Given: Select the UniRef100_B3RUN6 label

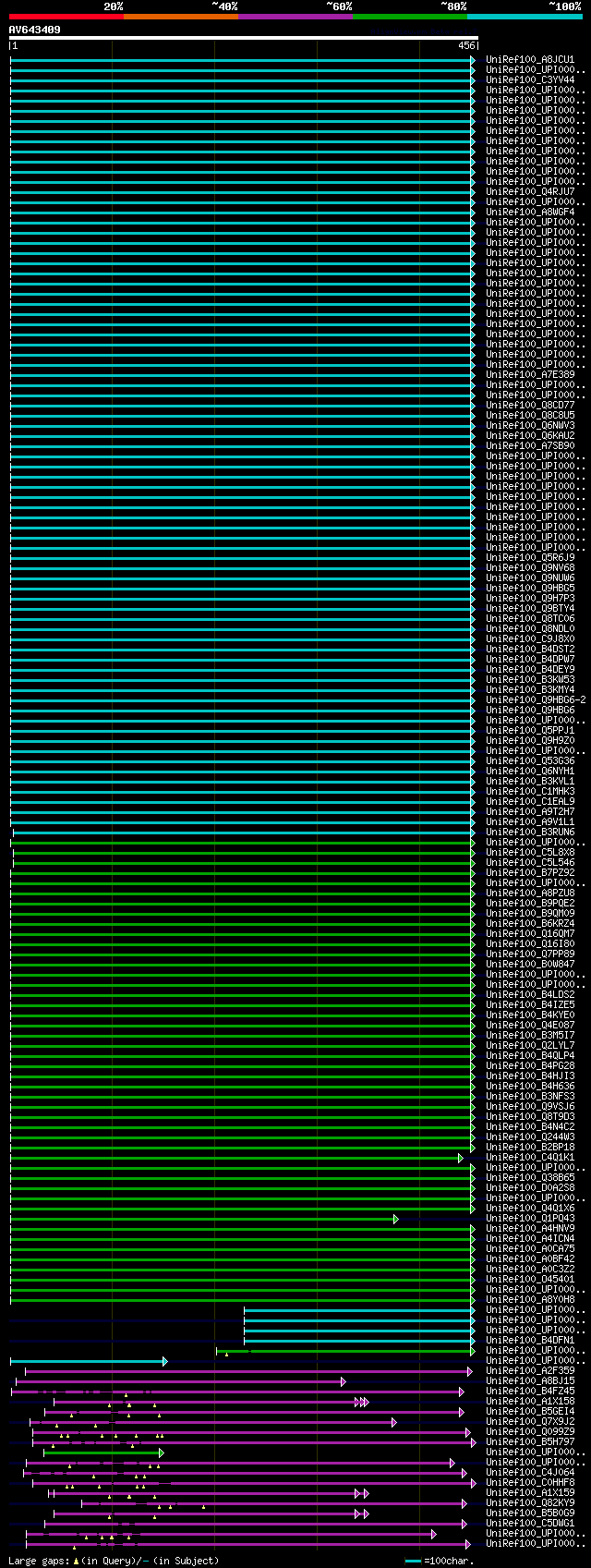Looking at the screenshot, I should pyautogui.click(x=530, y=833).
